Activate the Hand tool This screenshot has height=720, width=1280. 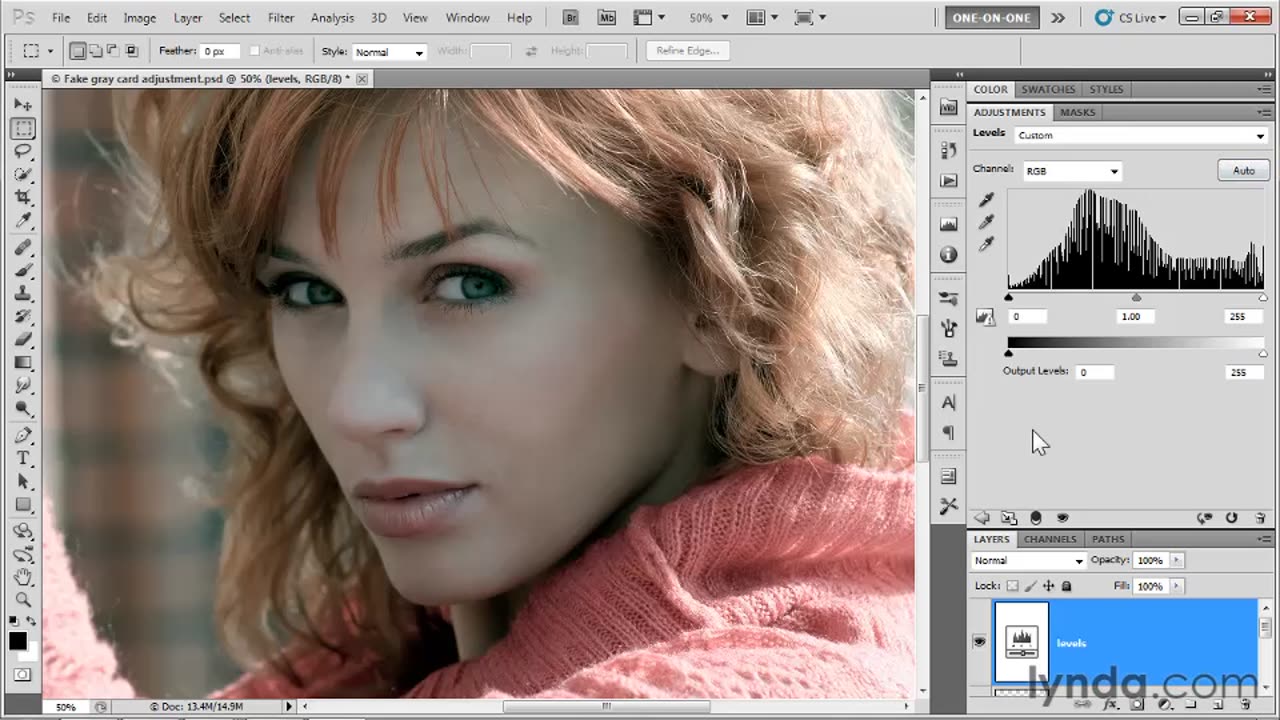(23, 577)
